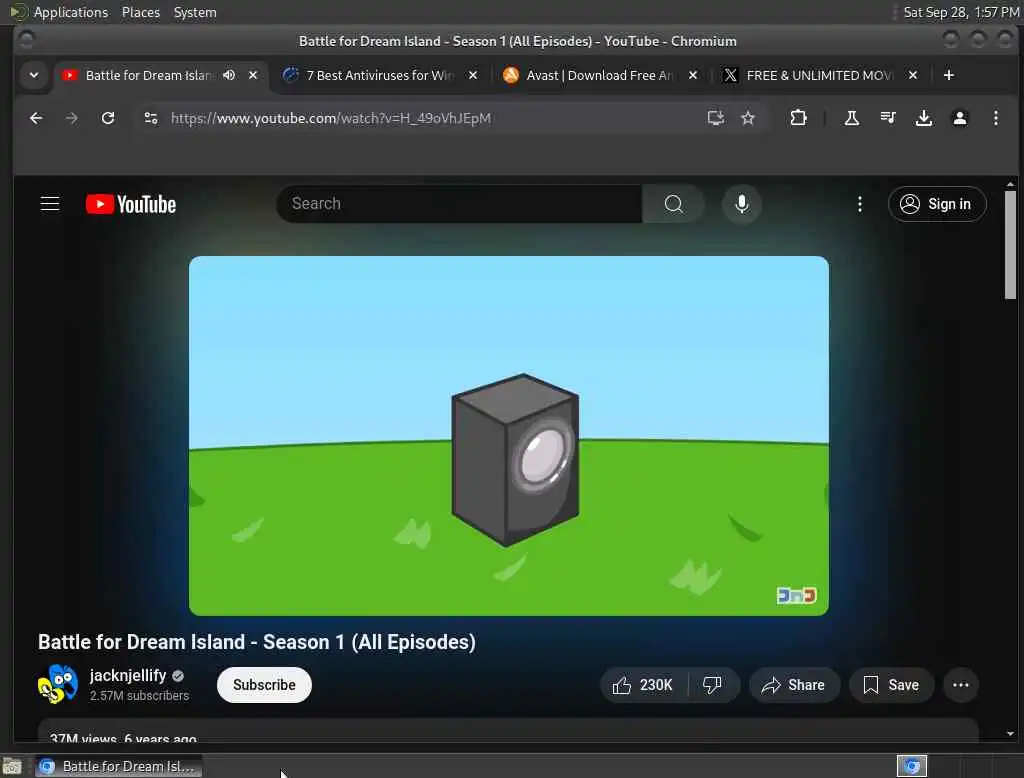Click the YouTube search input field
Image resolution: width=1024 pixels, height=778 pixels.
coord(459,204)
